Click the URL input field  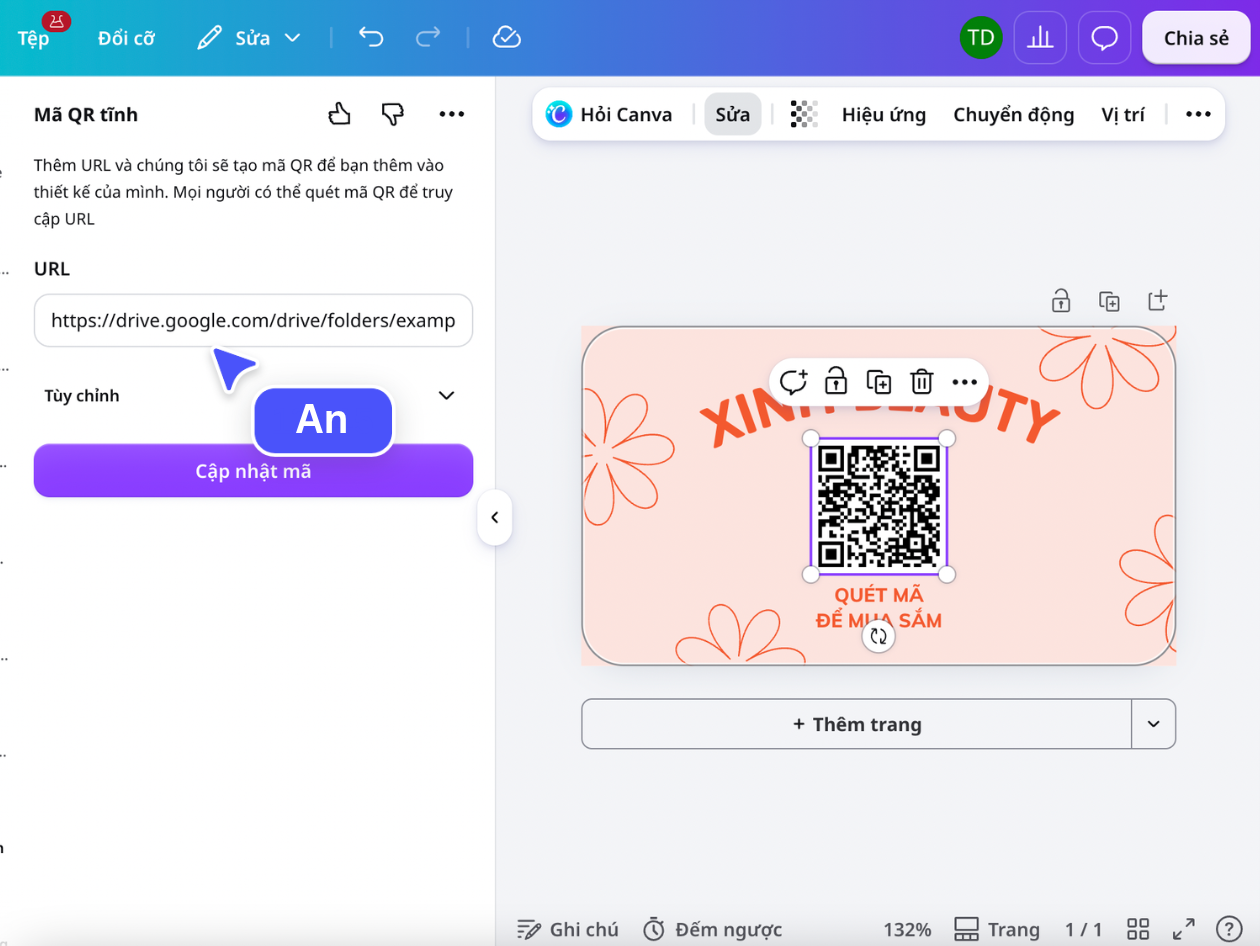click(x=253, y=320)
